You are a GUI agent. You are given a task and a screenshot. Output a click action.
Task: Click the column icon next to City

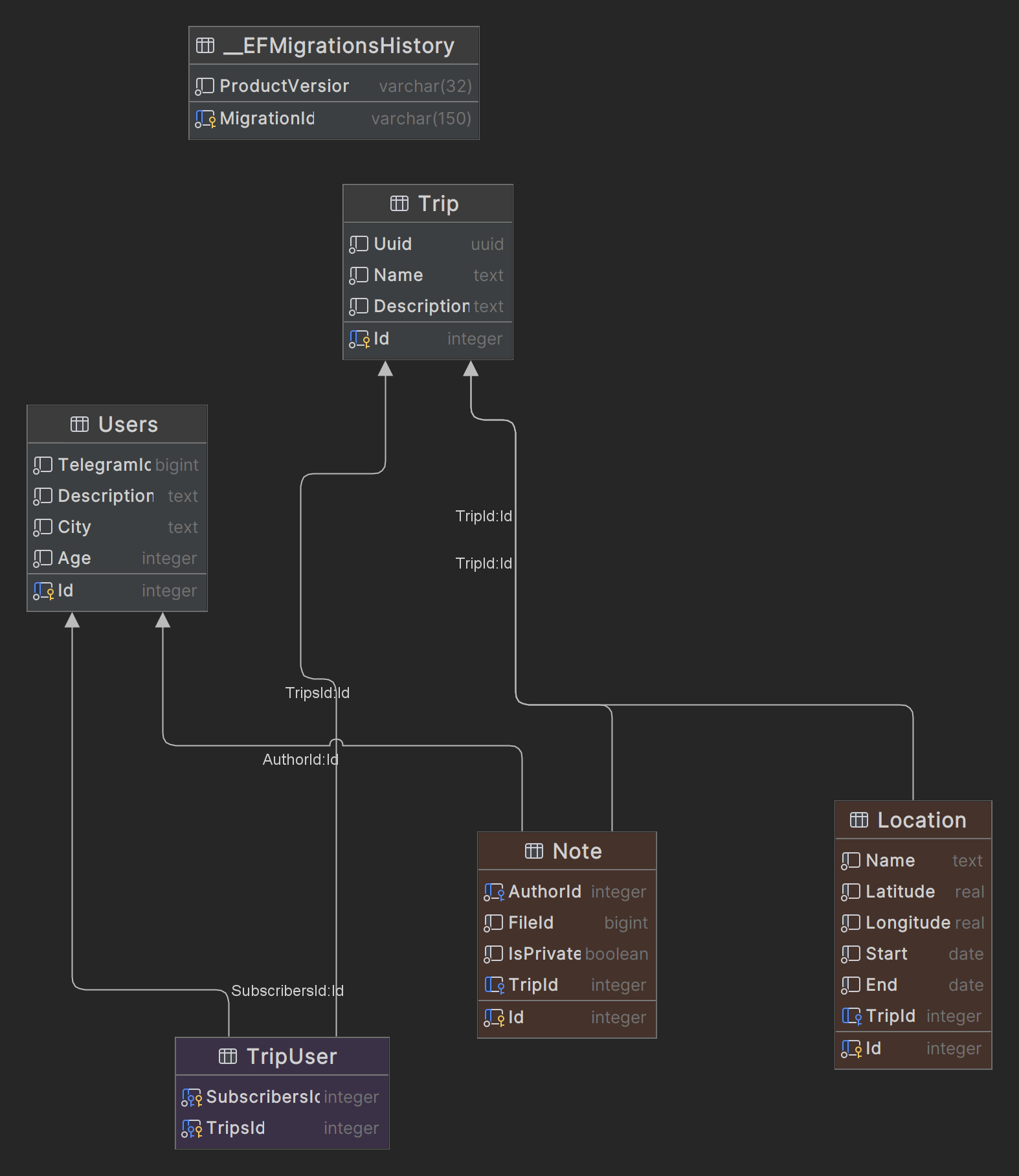(43, 527)
